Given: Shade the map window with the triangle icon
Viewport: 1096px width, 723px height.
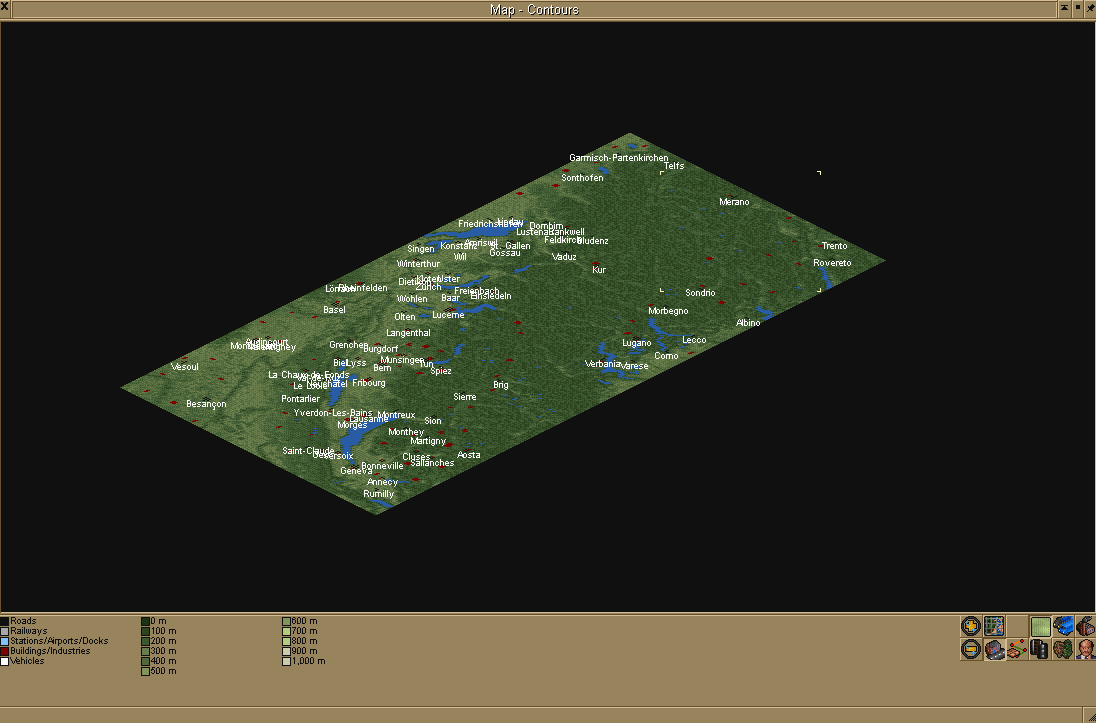Looking at the screenshot, I should pos(1064,8).
